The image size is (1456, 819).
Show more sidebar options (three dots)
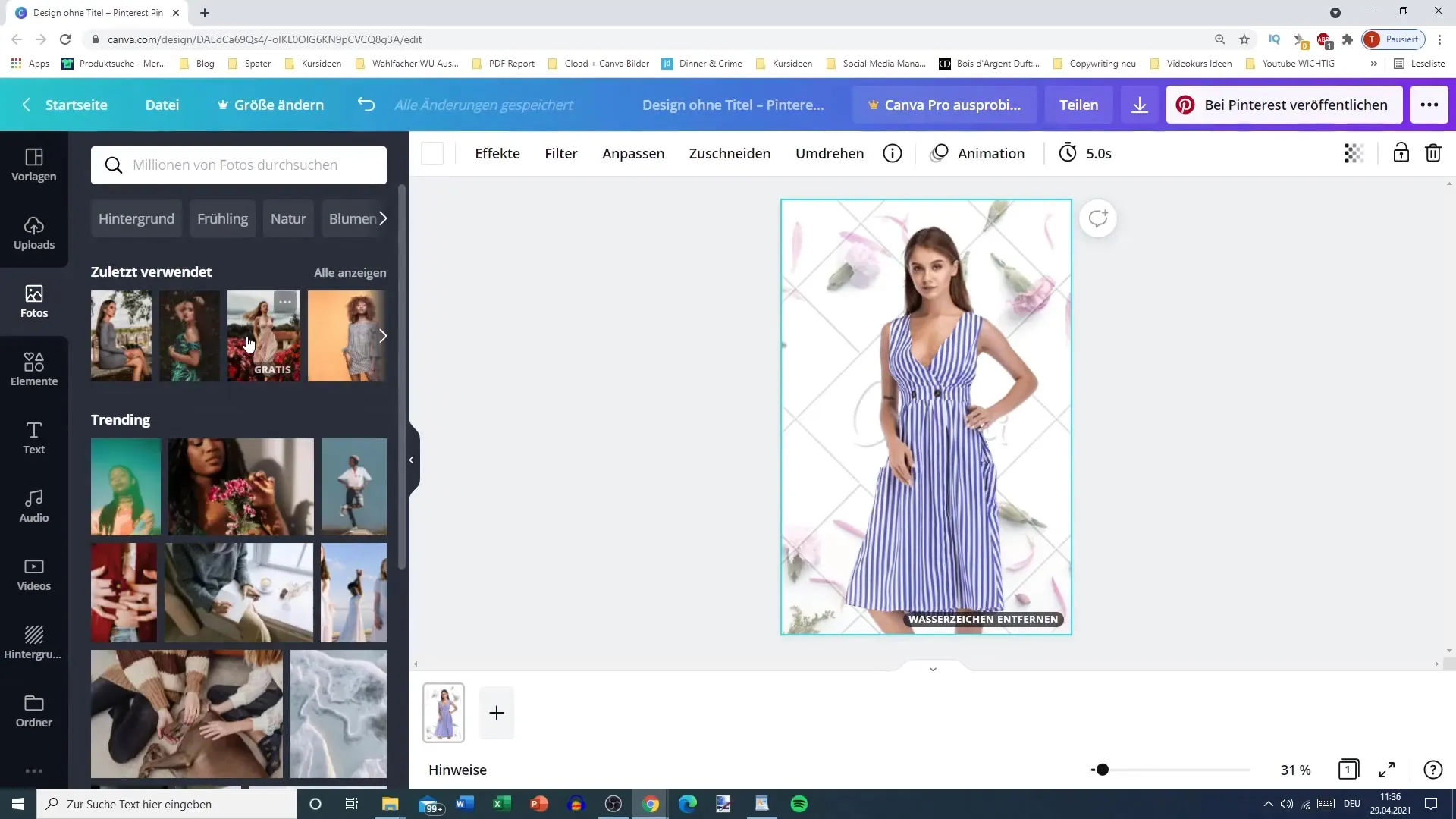(34, 771)
